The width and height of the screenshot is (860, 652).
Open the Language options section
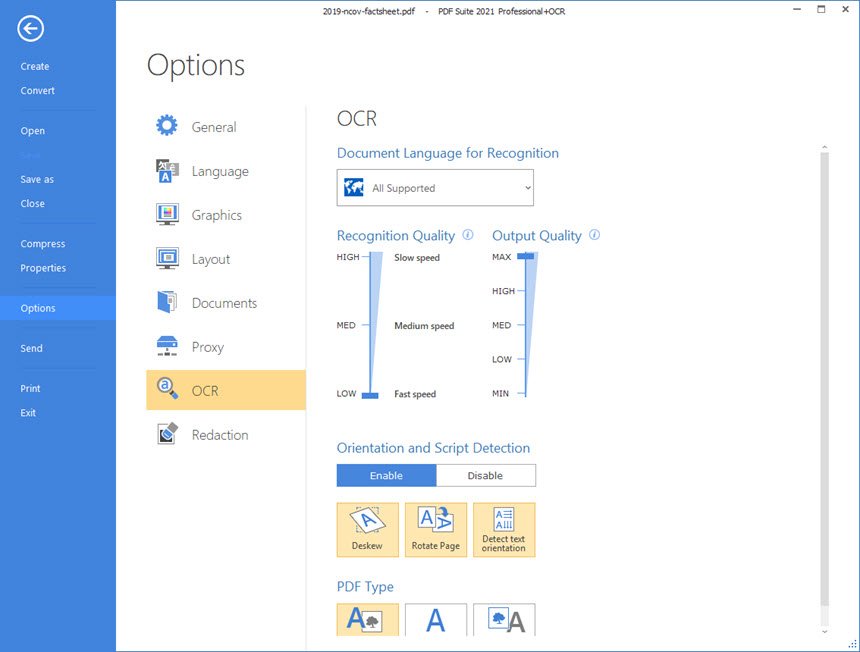pos(225,171)
